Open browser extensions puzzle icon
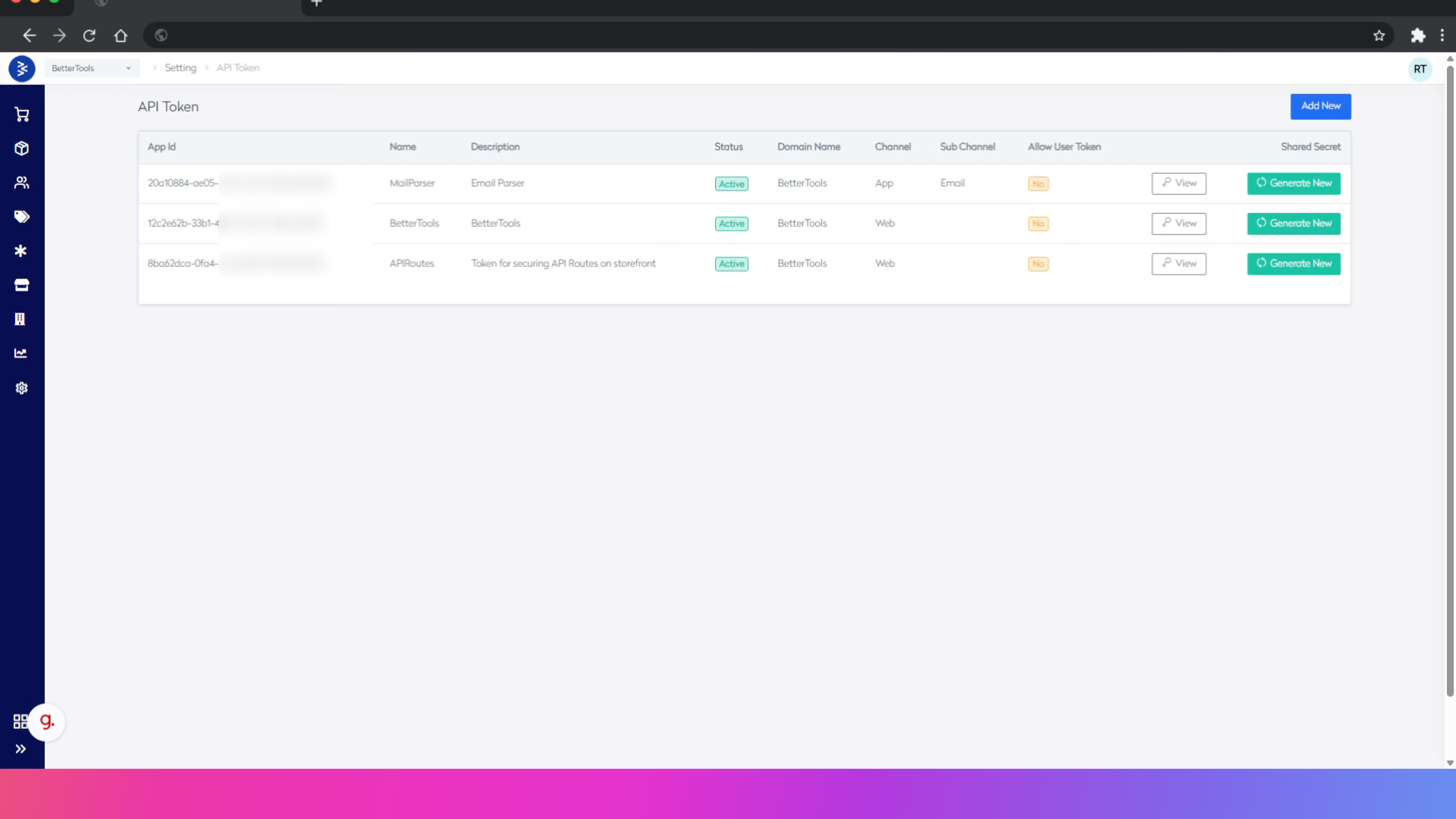 [x=1417, y=36]
